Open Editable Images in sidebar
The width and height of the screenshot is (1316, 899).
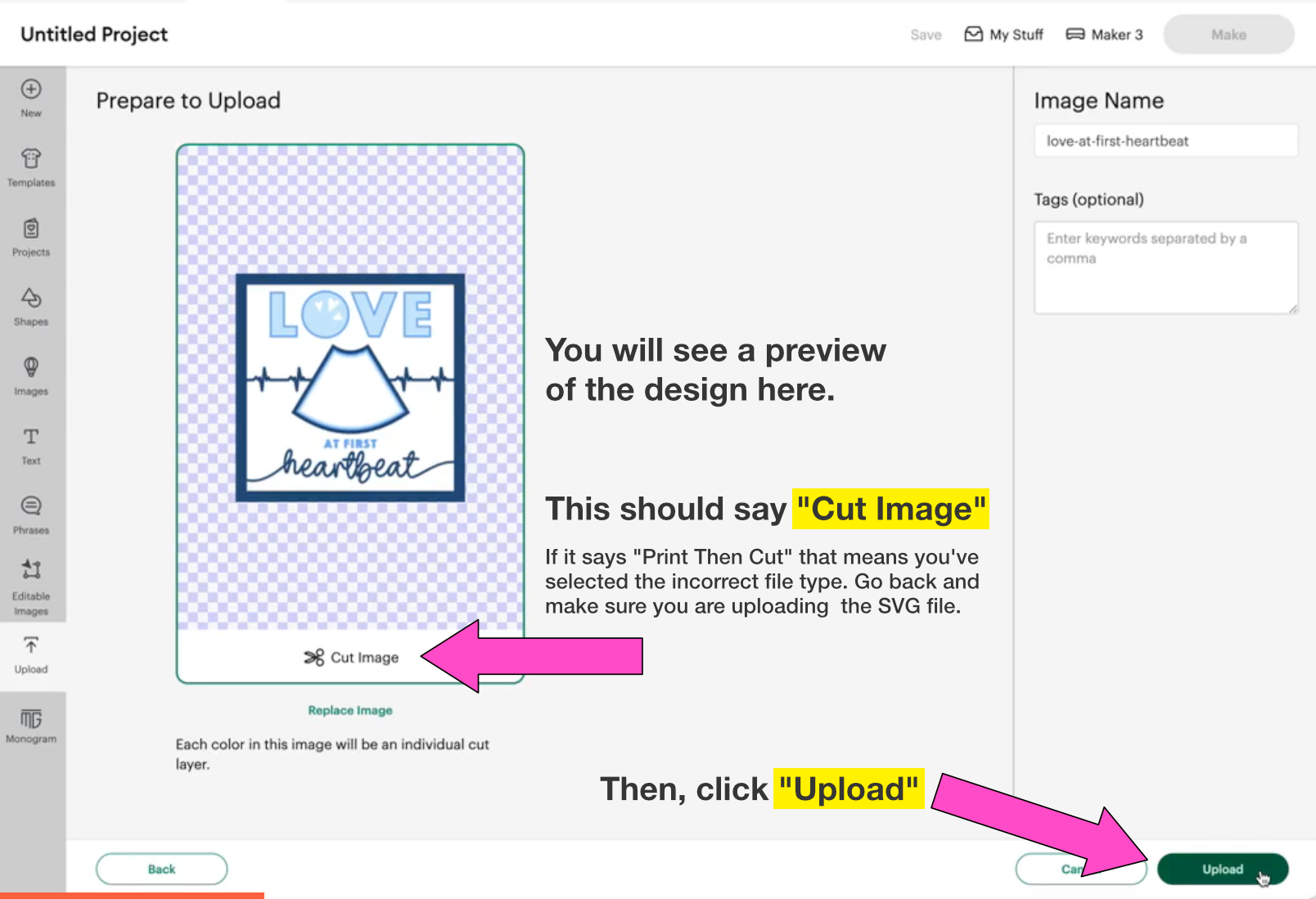pyautogui.click(x=31, y=587)
